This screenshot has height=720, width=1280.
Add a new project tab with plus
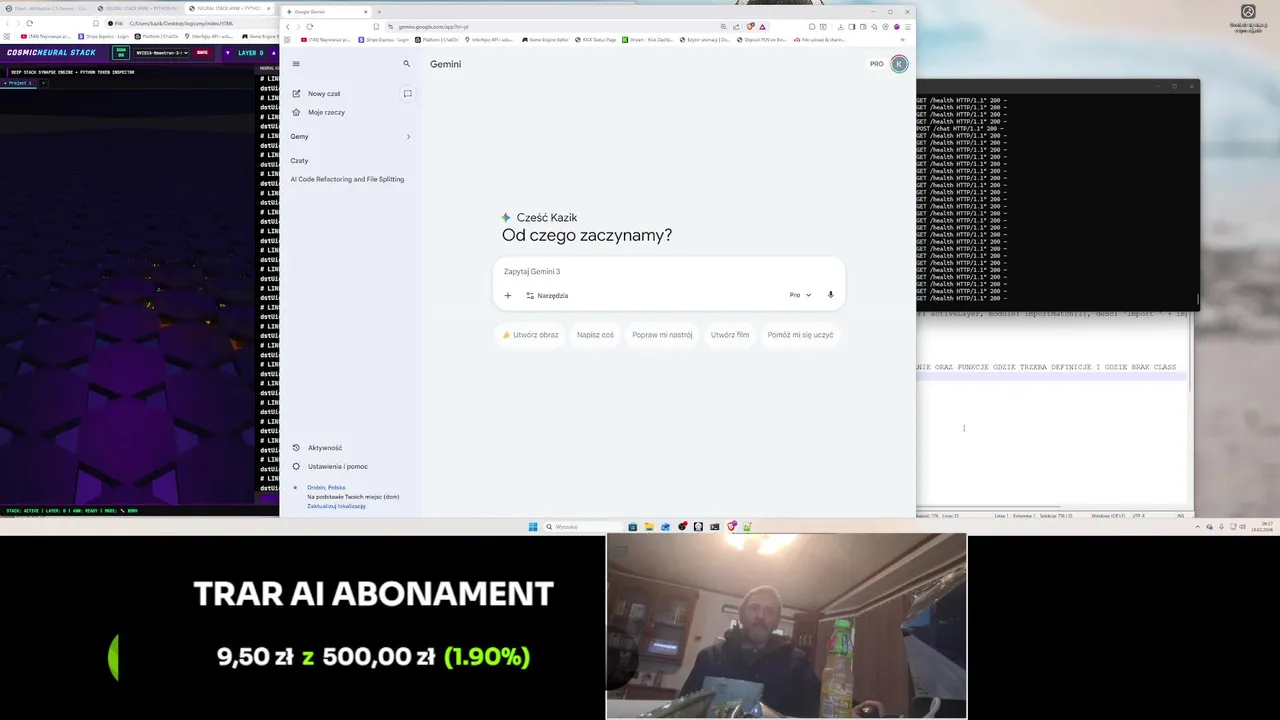click(x=43, y=83)
